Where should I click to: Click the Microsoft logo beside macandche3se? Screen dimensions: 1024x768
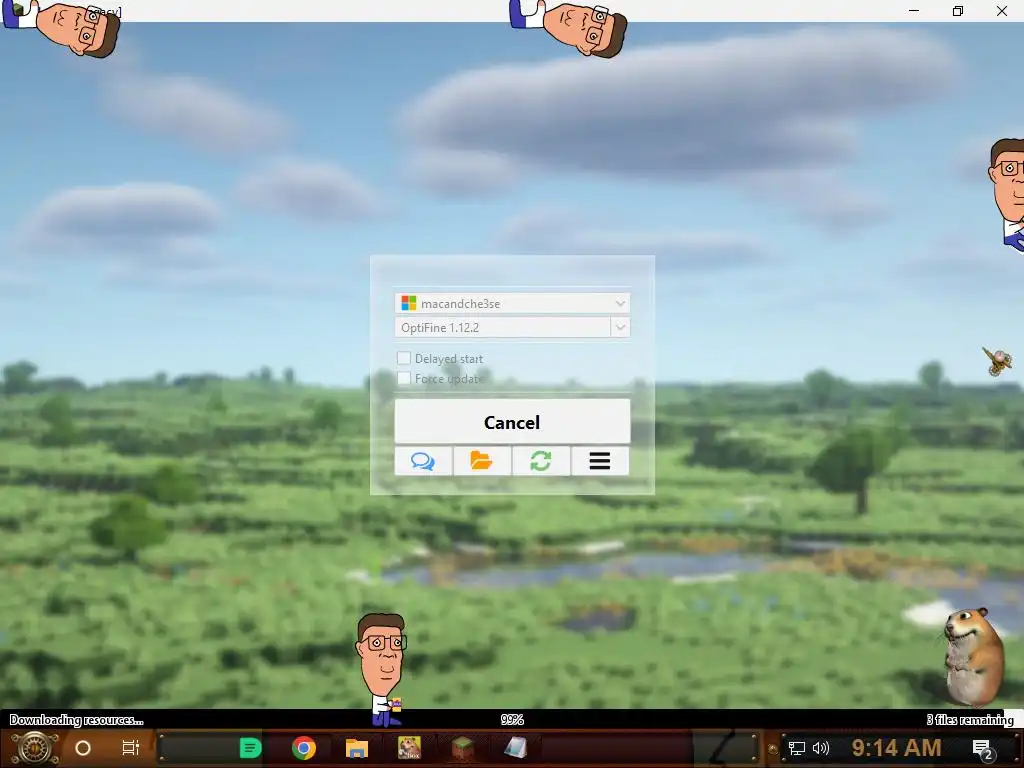point(409,303)
